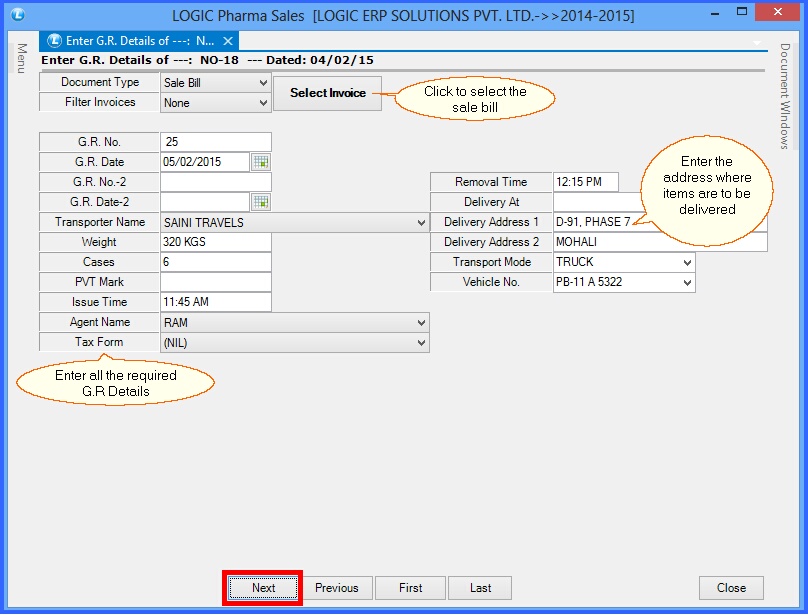Image resolution: width=808 pixels, height=615 pixels.
Task: Click the Weight field showing 320 KGS
Action: click(216, 242)
